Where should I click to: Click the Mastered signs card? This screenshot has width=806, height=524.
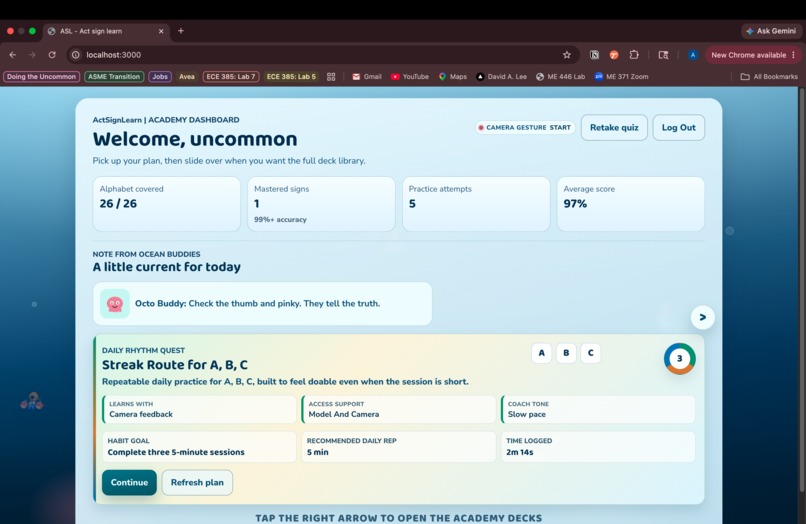[x=321, y=204]
